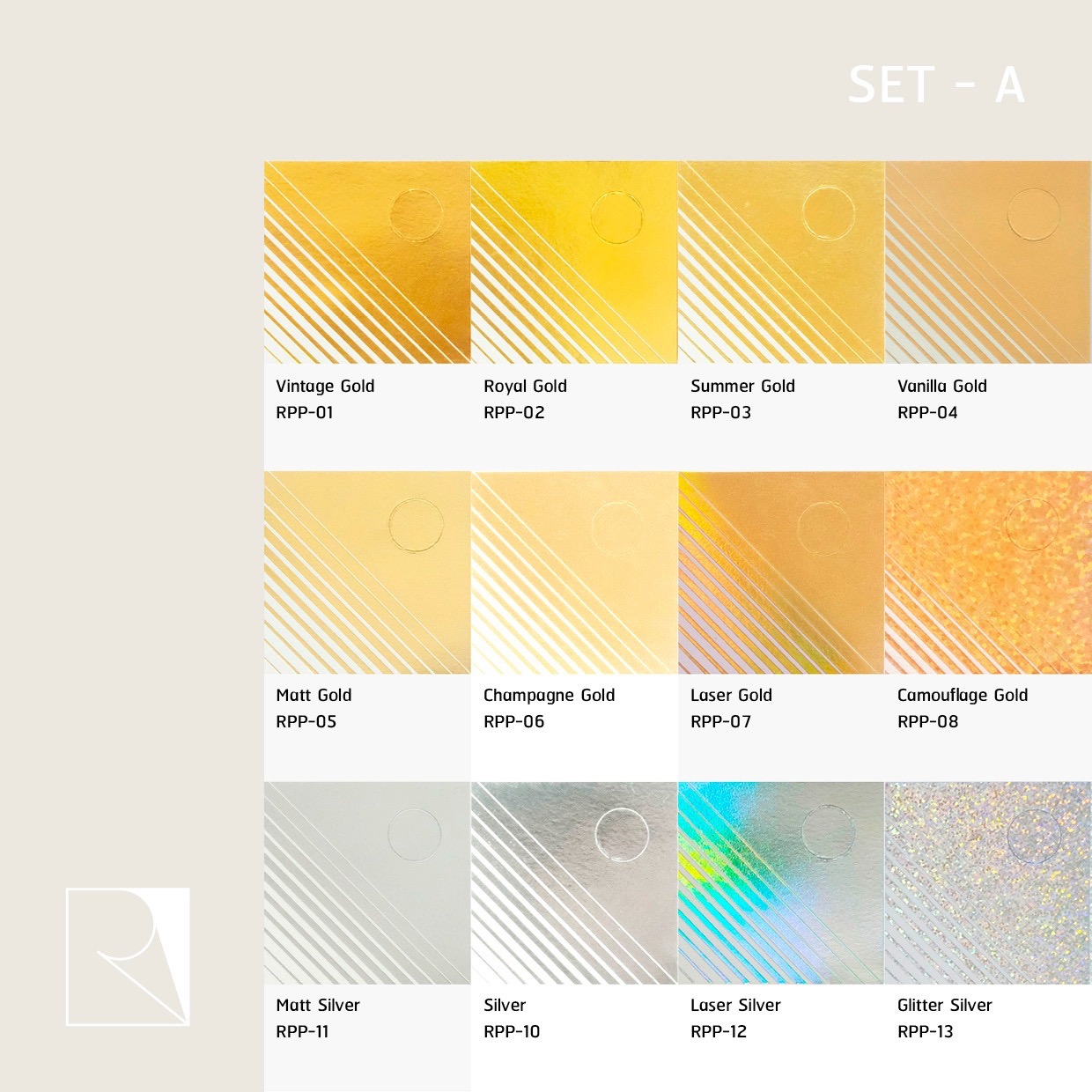
Task: Pick the Camouflage Gold swatch
Action: click(x=988, y=572)
